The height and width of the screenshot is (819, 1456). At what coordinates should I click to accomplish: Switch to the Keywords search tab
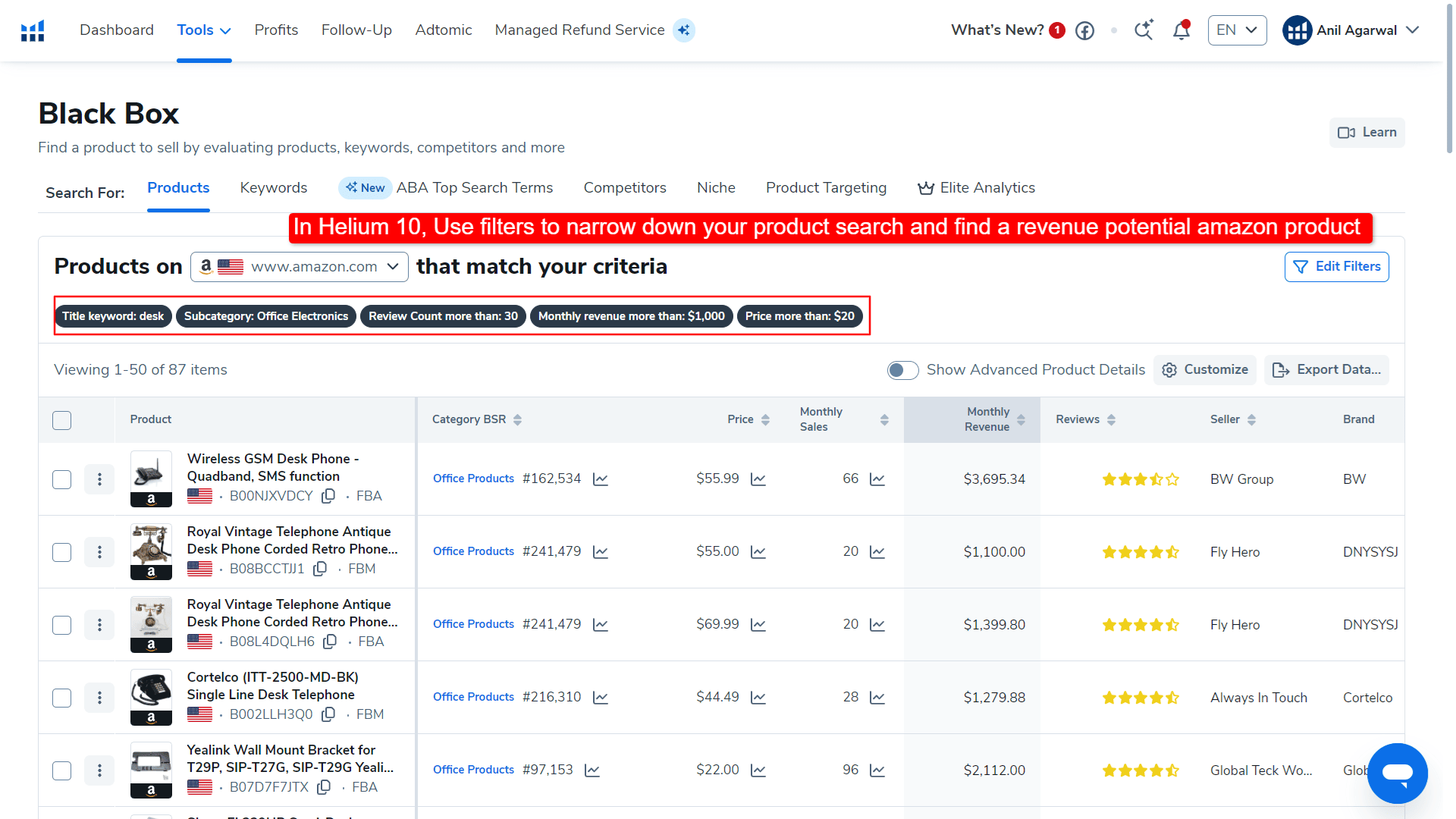coord(273,188)
